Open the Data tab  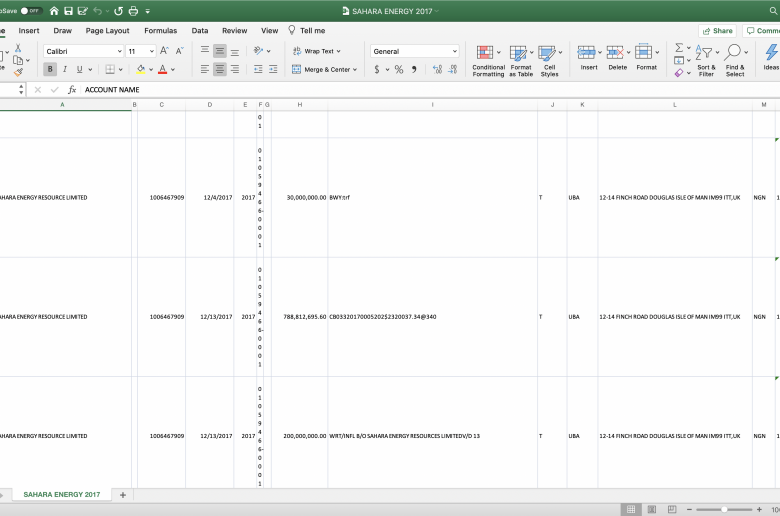point(200,30)
